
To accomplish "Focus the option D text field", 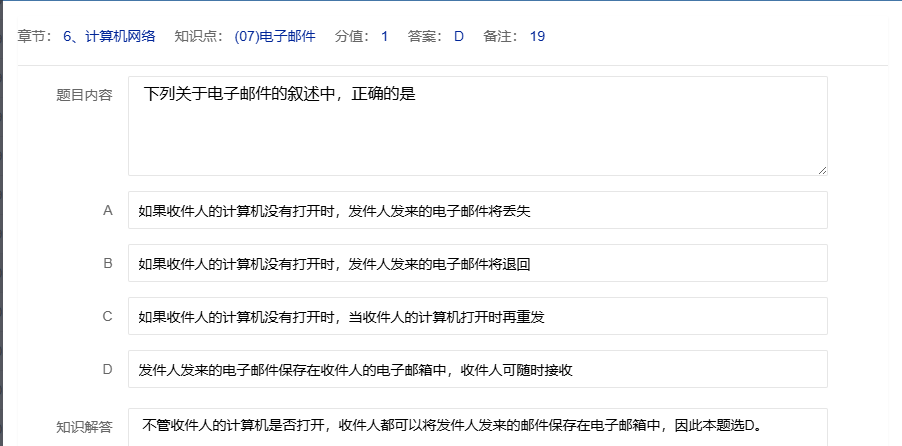I will point(477,370).
